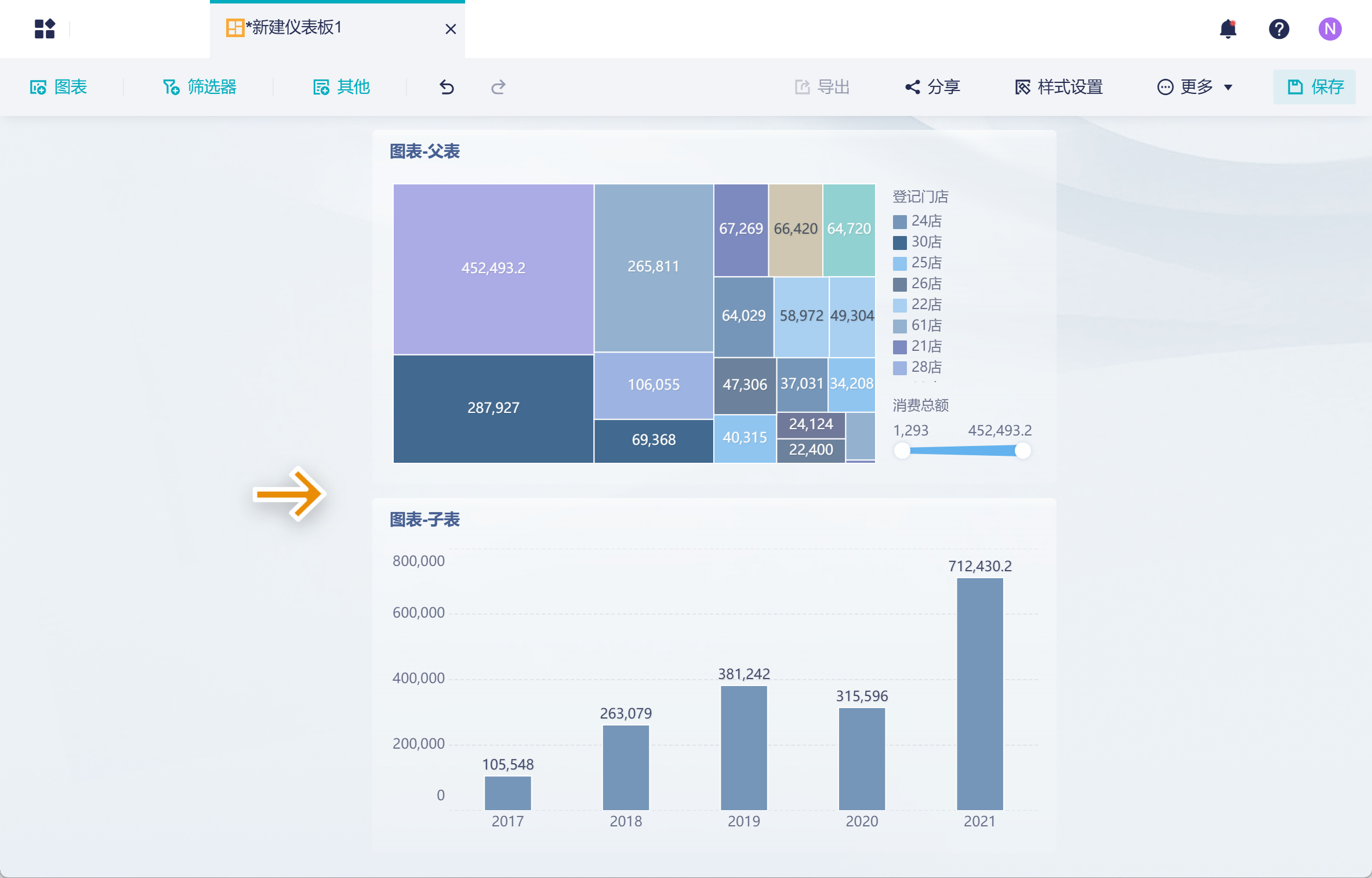
Task: Toggle the 26店 legend item
Action: [x=917, y=284]
